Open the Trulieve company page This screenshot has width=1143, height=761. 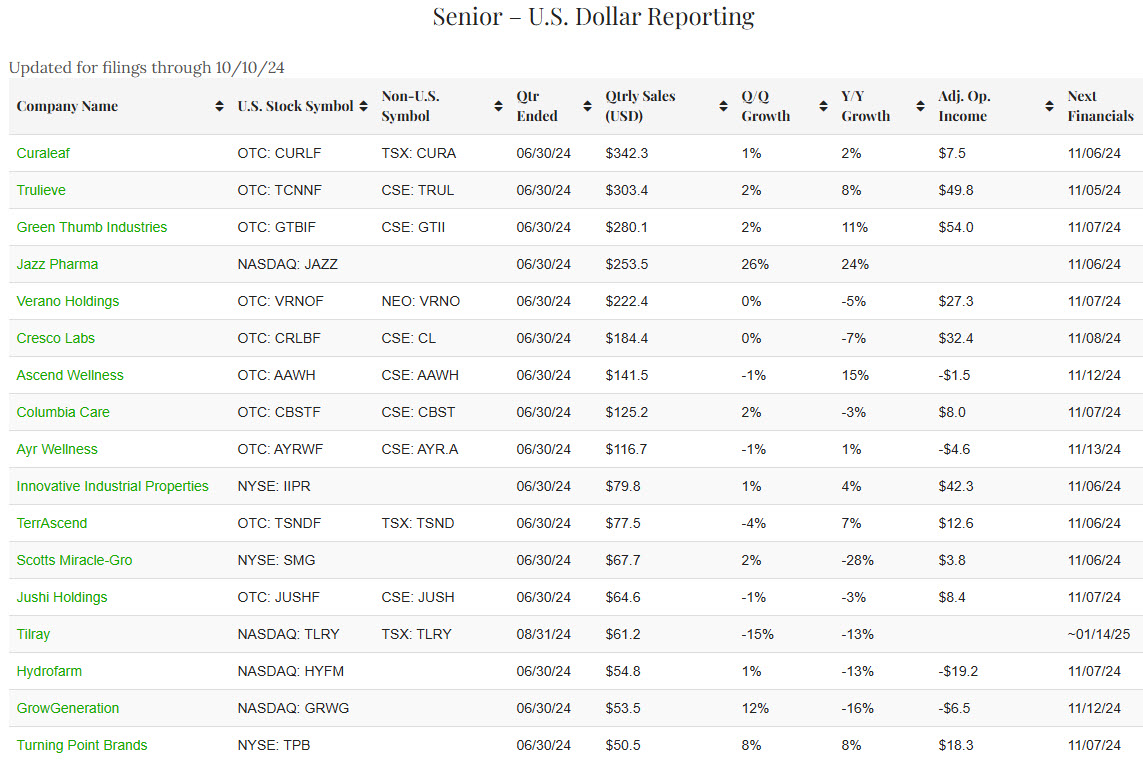click(x=41, y=190)
